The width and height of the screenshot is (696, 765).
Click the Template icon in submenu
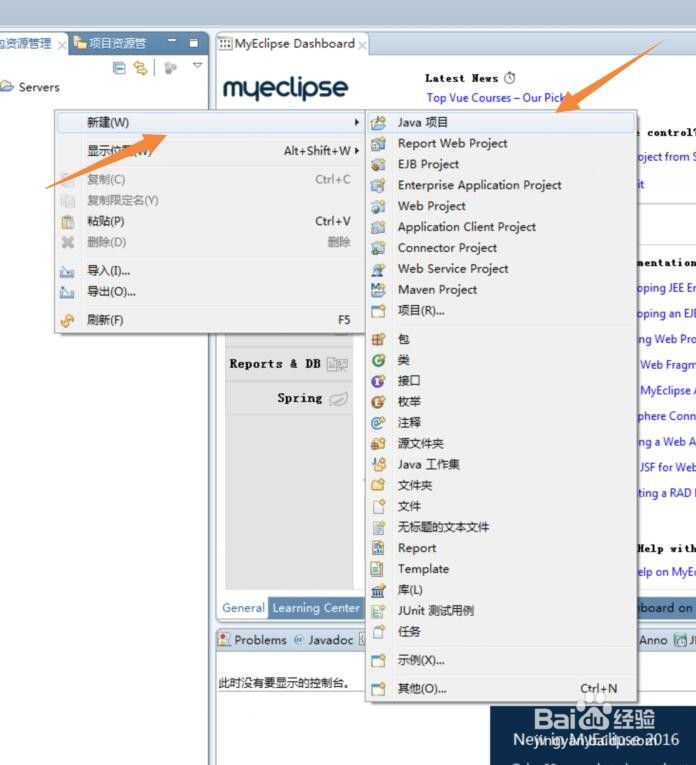pyautogui.click(x=378, y=569)
